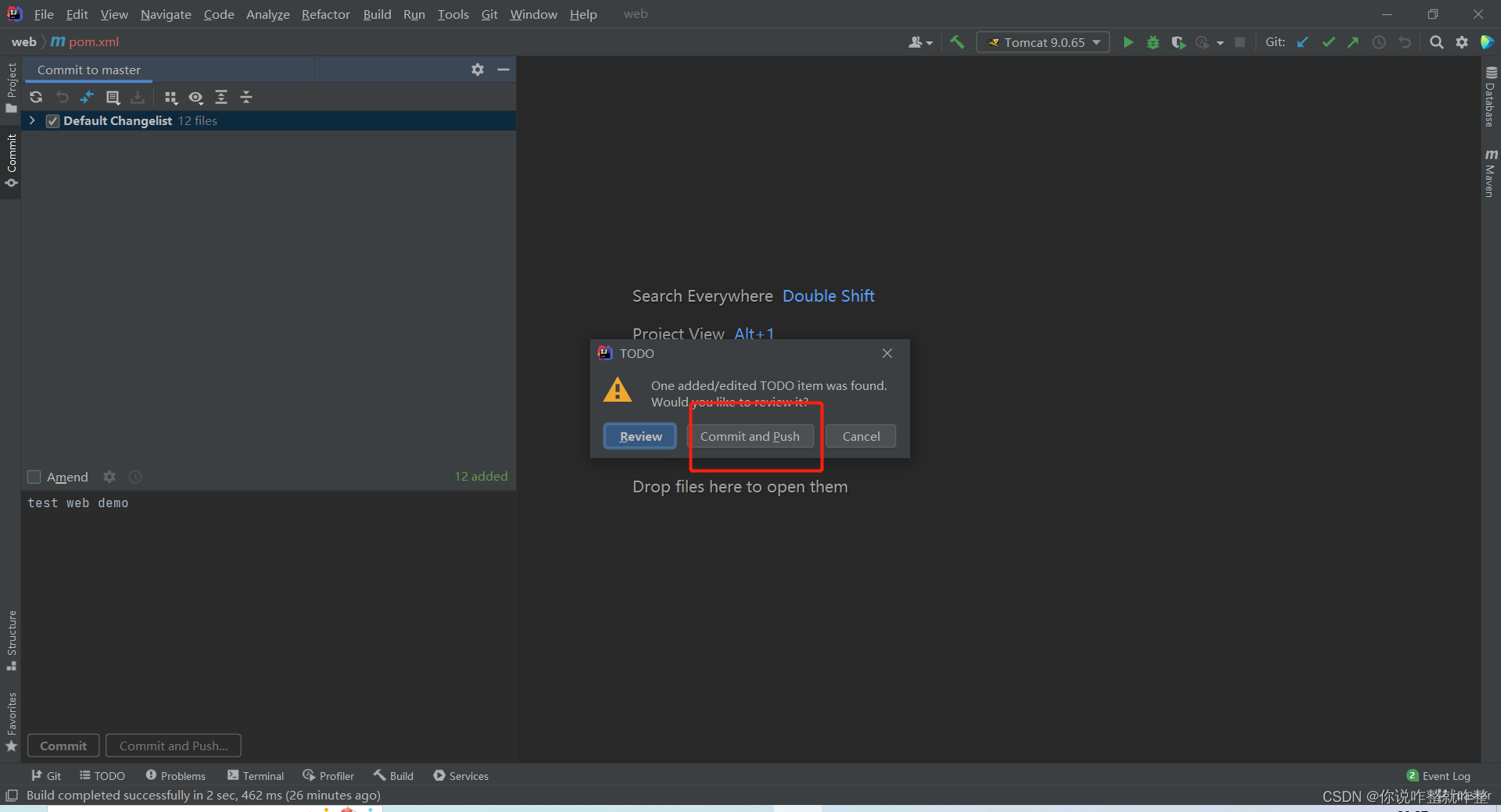Click the Git rollback icon in main toolbar
This screenshot has height=812, width=1501.
point(1405,42)
